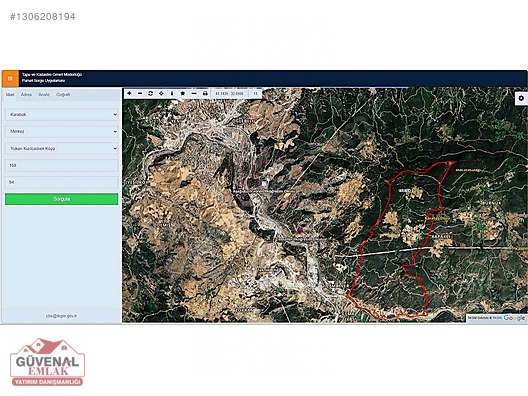
Task: Zoom in with the plus tool
Action: click(x=129, y=93)
